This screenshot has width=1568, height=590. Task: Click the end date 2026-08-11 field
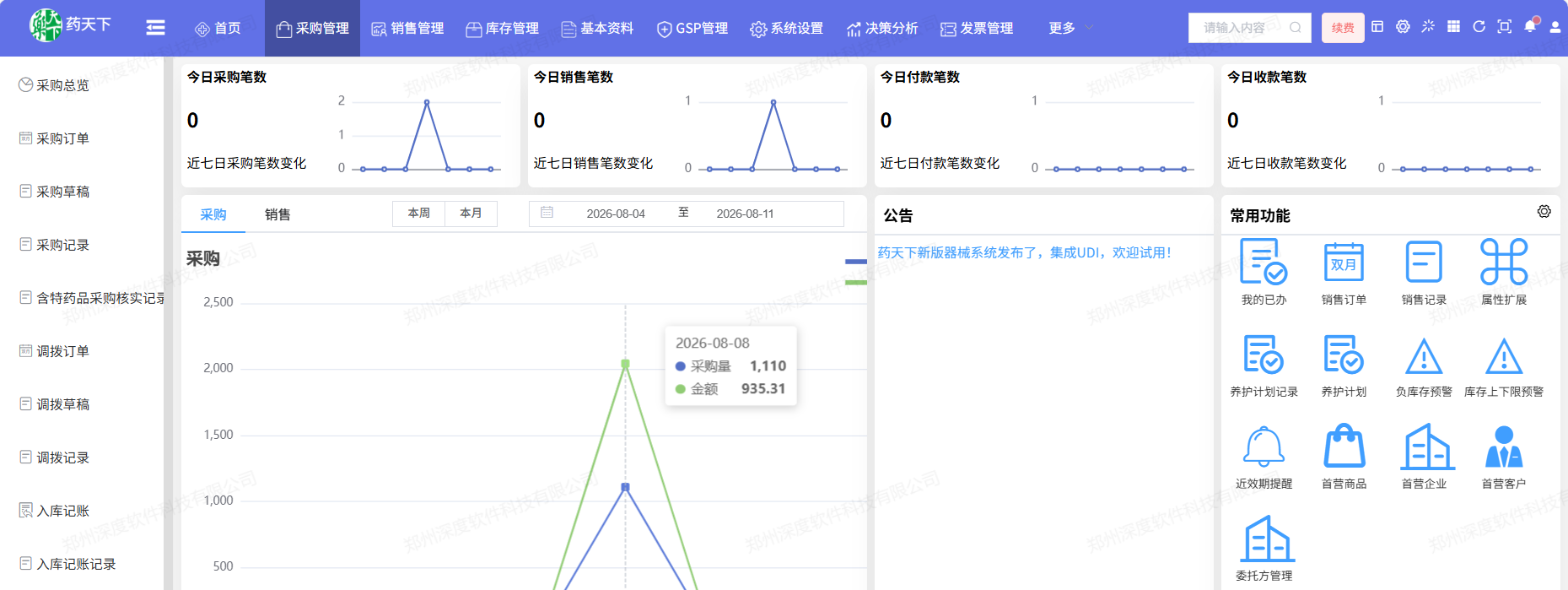click(745, 214)
